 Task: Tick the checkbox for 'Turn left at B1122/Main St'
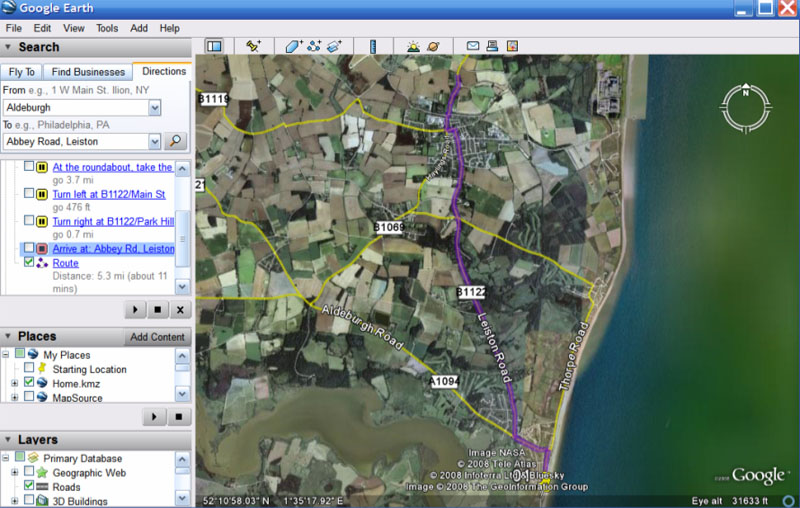[x=29, y=193]
